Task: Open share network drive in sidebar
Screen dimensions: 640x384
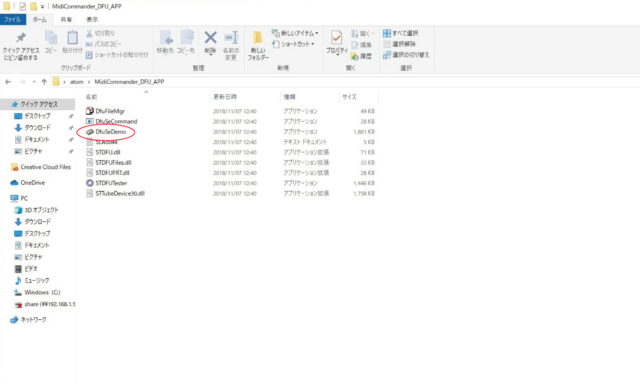Action: pyautogui.click(x=49, y=304)
